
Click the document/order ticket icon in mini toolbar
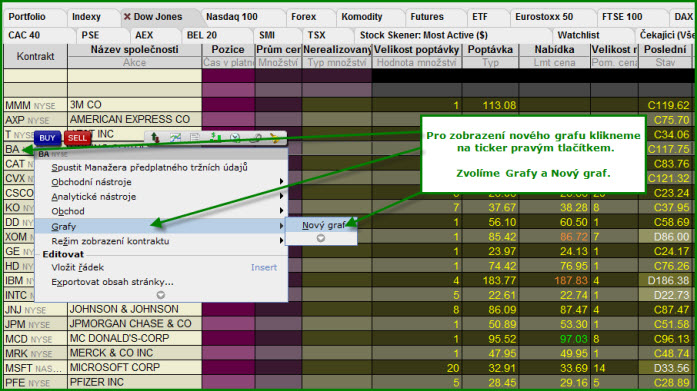195,138
